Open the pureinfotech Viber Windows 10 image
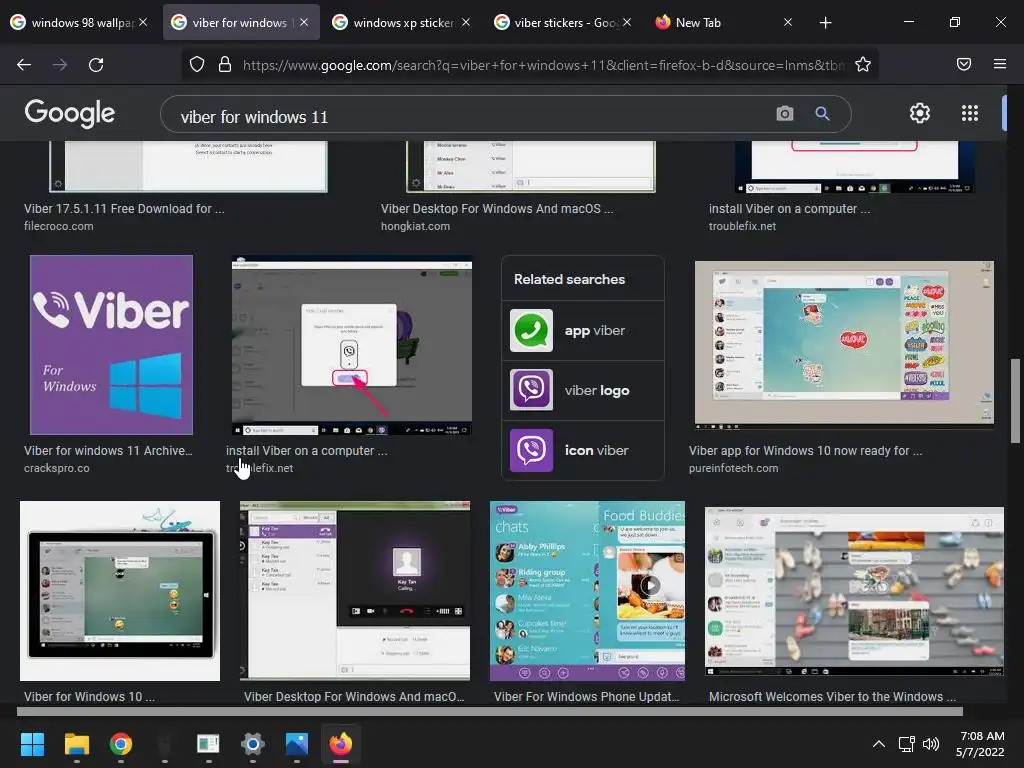This screenshot has height=768, width=1024. 844,345
